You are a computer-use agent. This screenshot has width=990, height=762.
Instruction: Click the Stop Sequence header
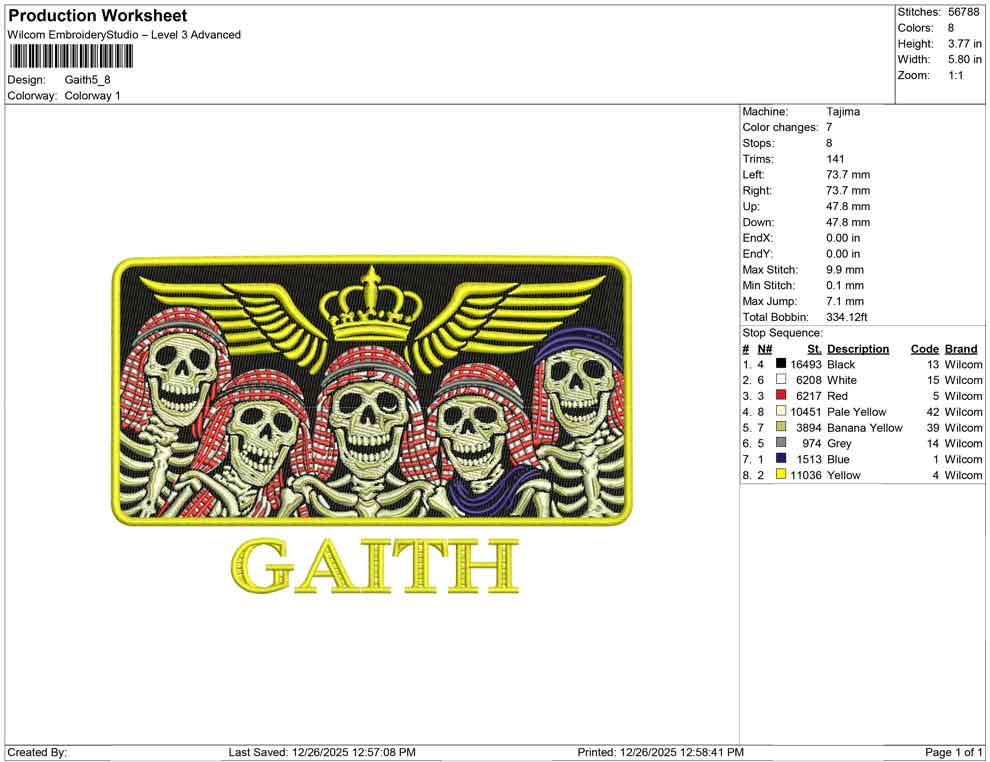[781, 332]
